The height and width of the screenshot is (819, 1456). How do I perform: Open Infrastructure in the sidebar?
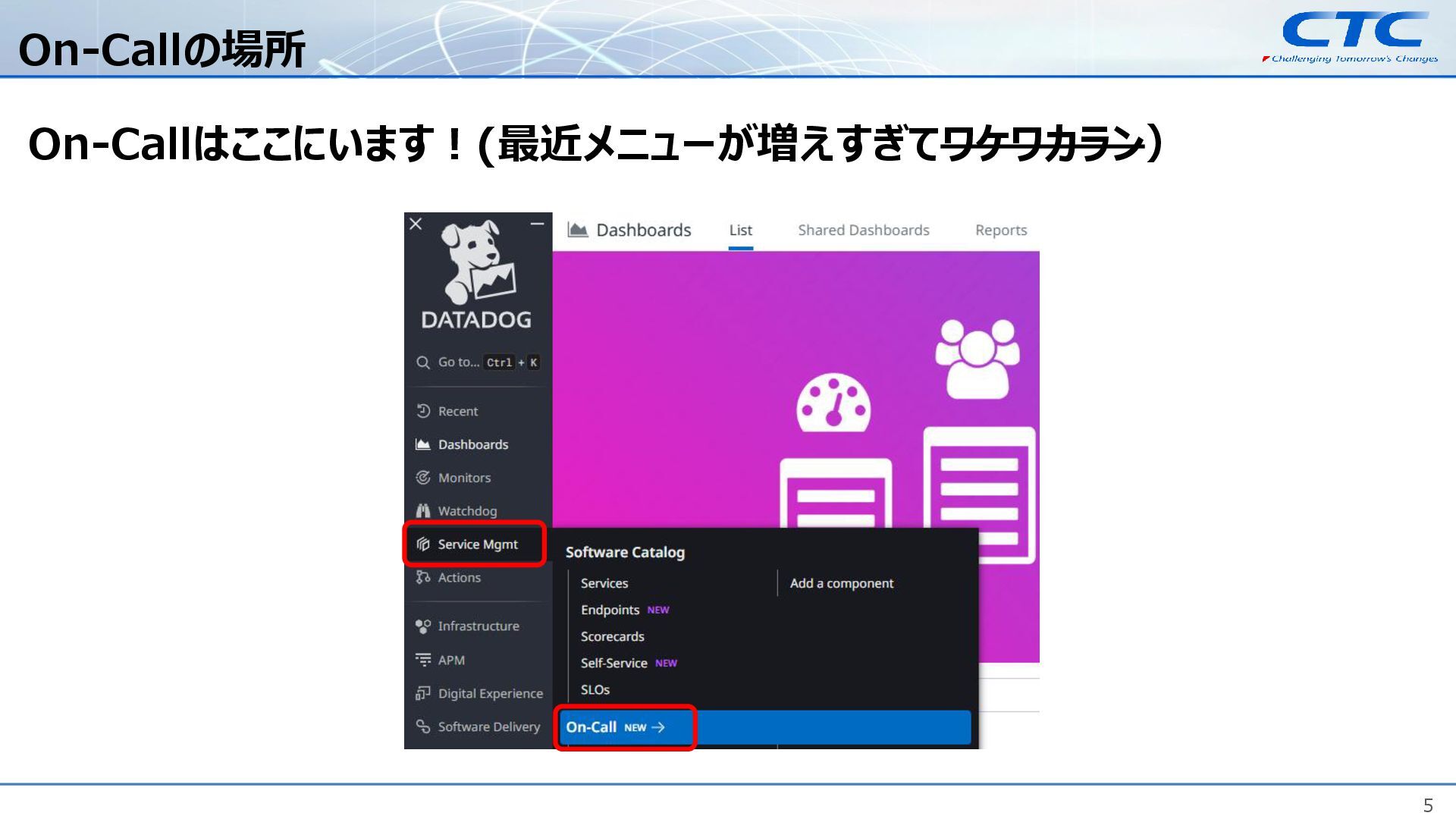pos(479,626)
